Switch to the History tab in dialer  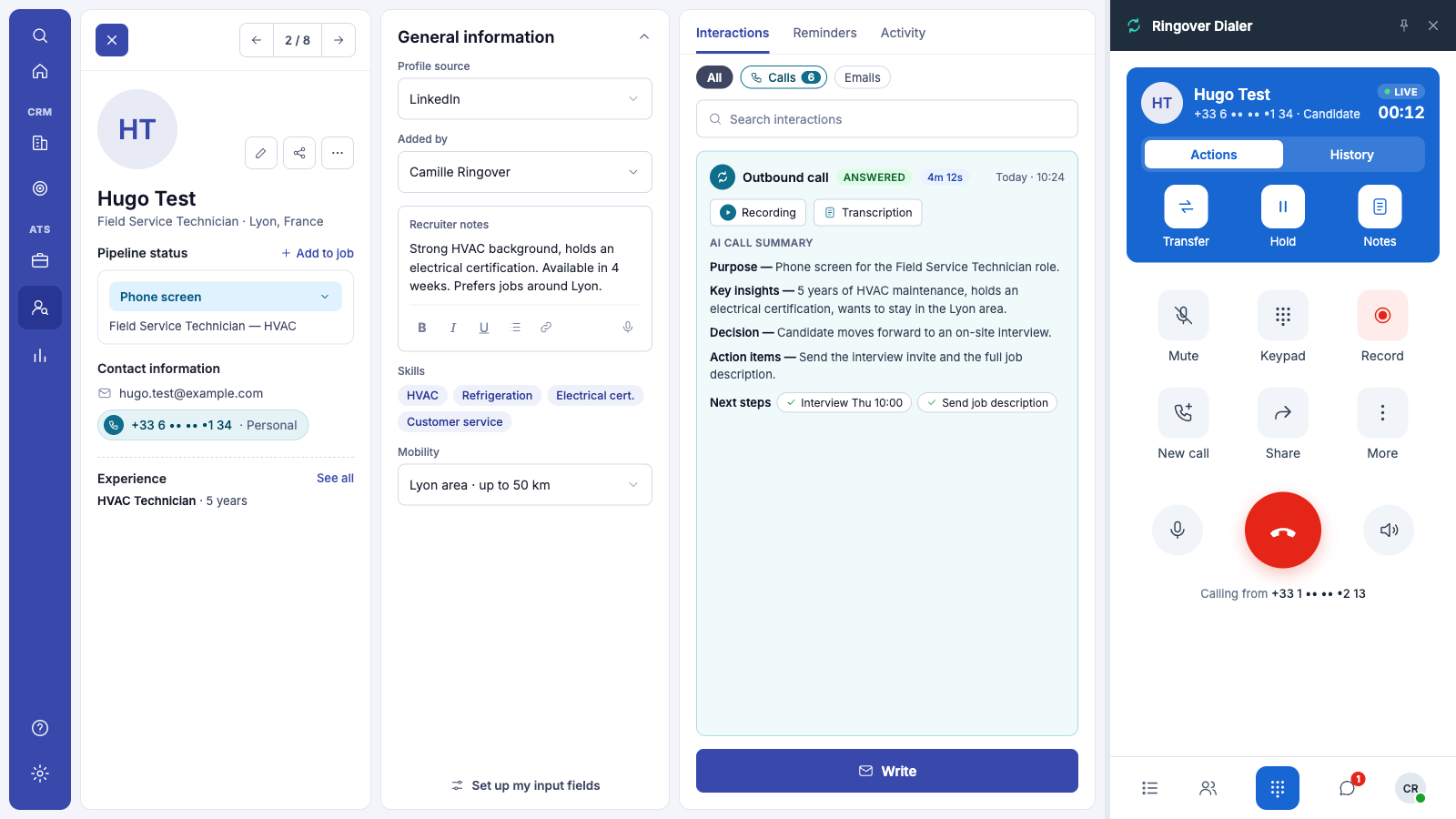[1351, 155]
